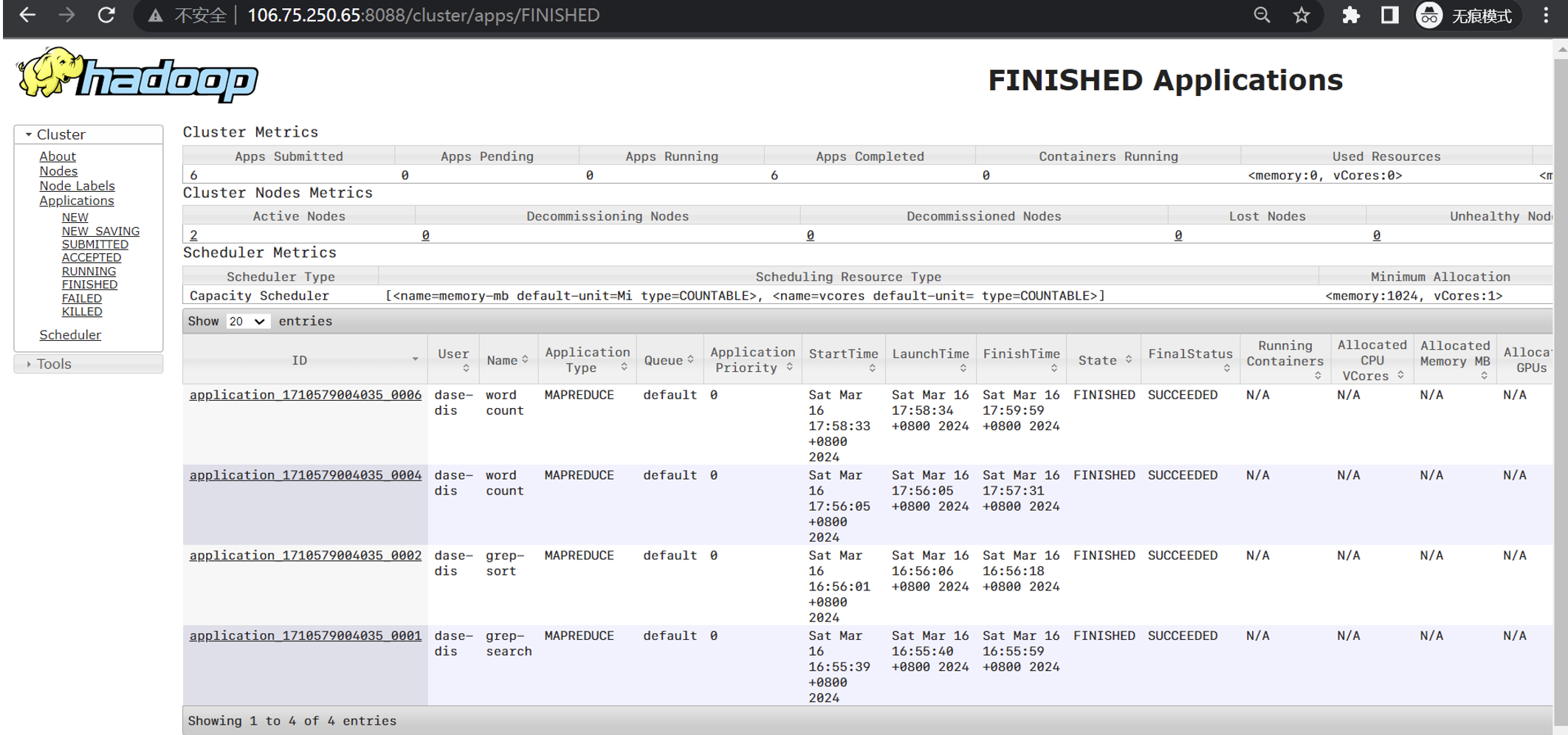
Task: Click the Hadoop elephant logo
Action: tap(137, 75)
